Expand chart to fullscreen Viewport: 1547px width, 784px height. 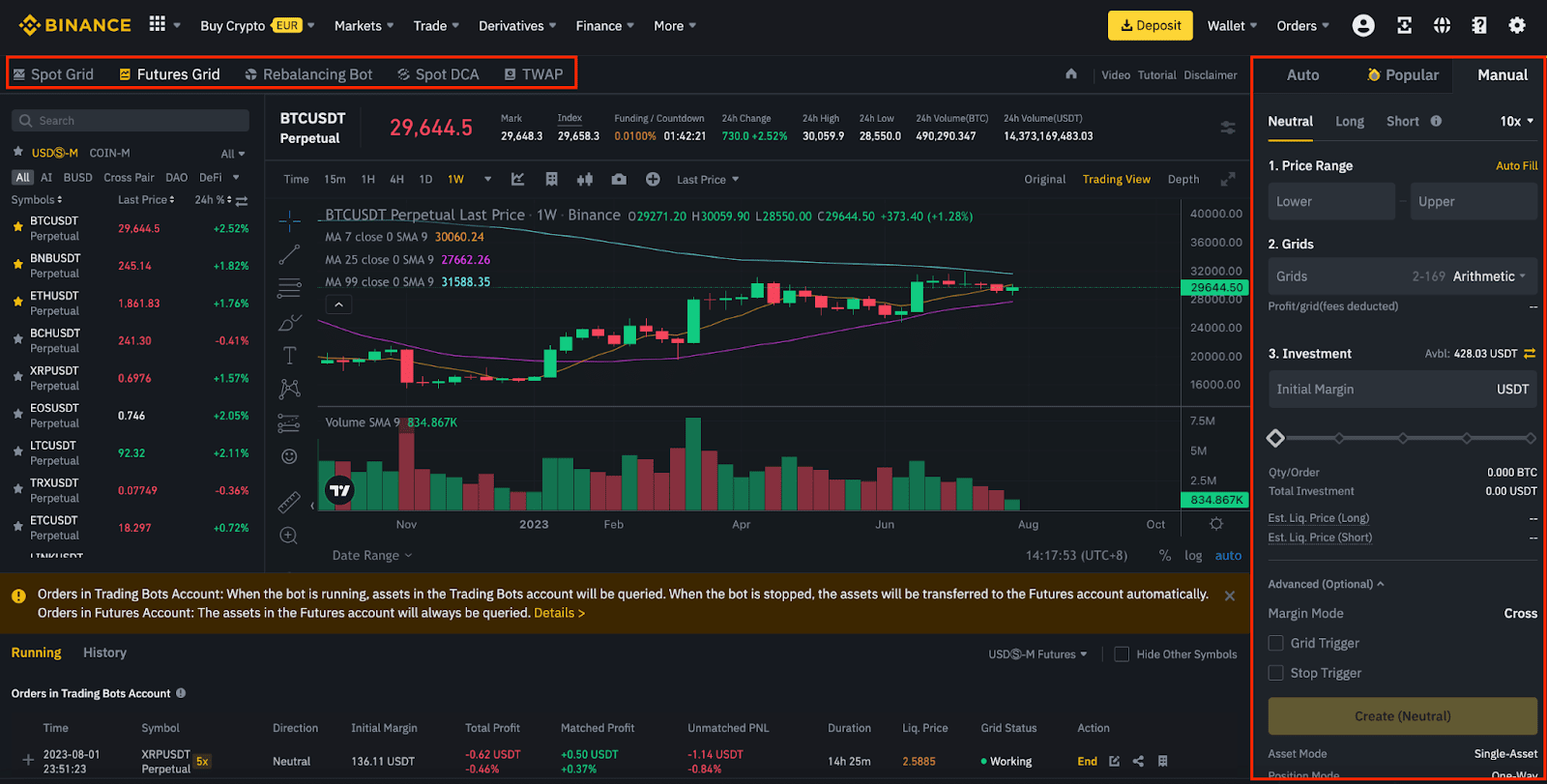pos(1228,179)
